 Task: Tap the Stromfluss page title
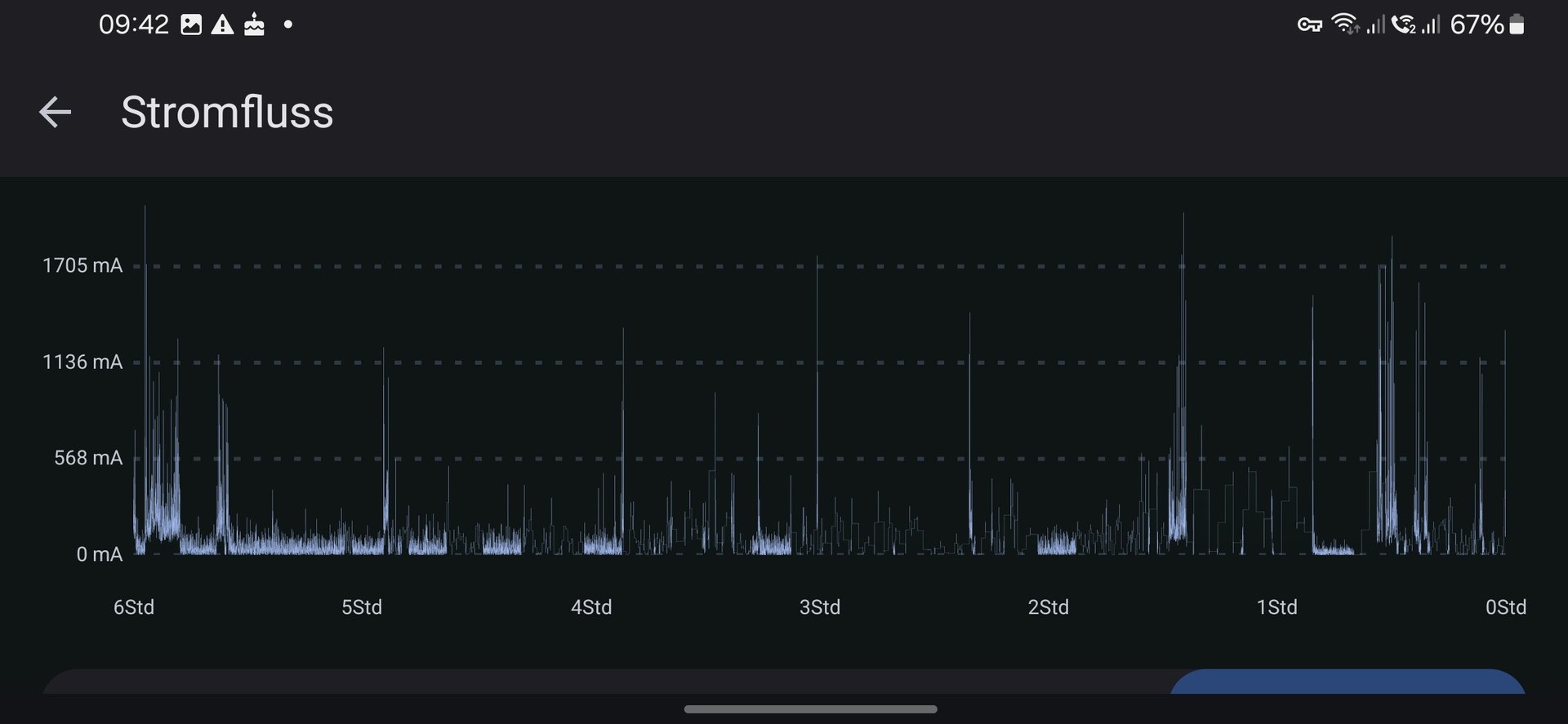pyautogui.click(x=227, y=112)
